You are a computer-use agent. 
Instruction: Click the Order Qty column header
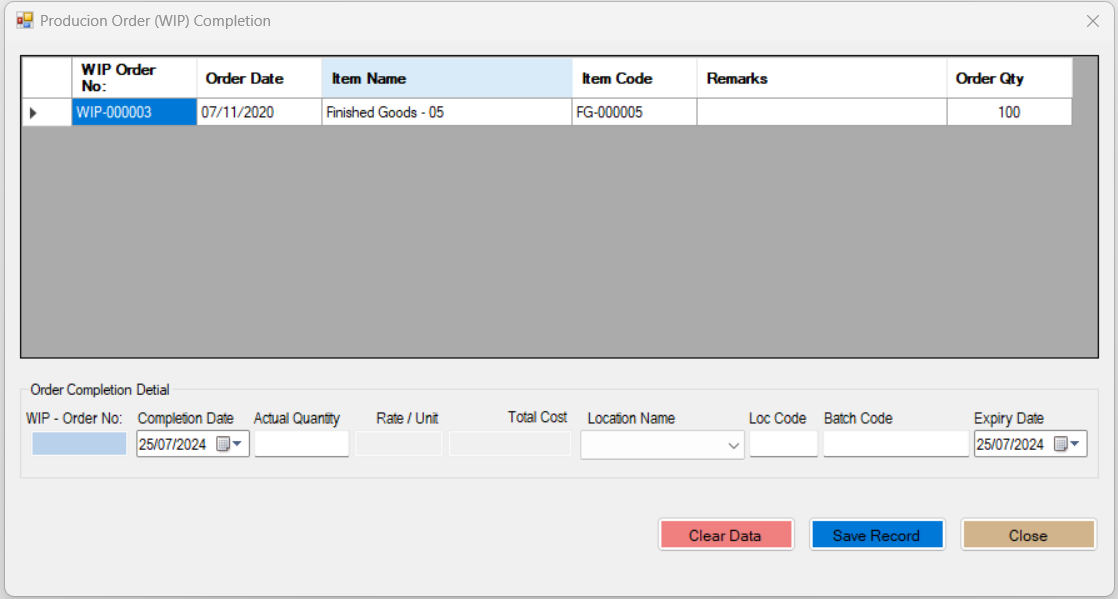coord(1008,78)
